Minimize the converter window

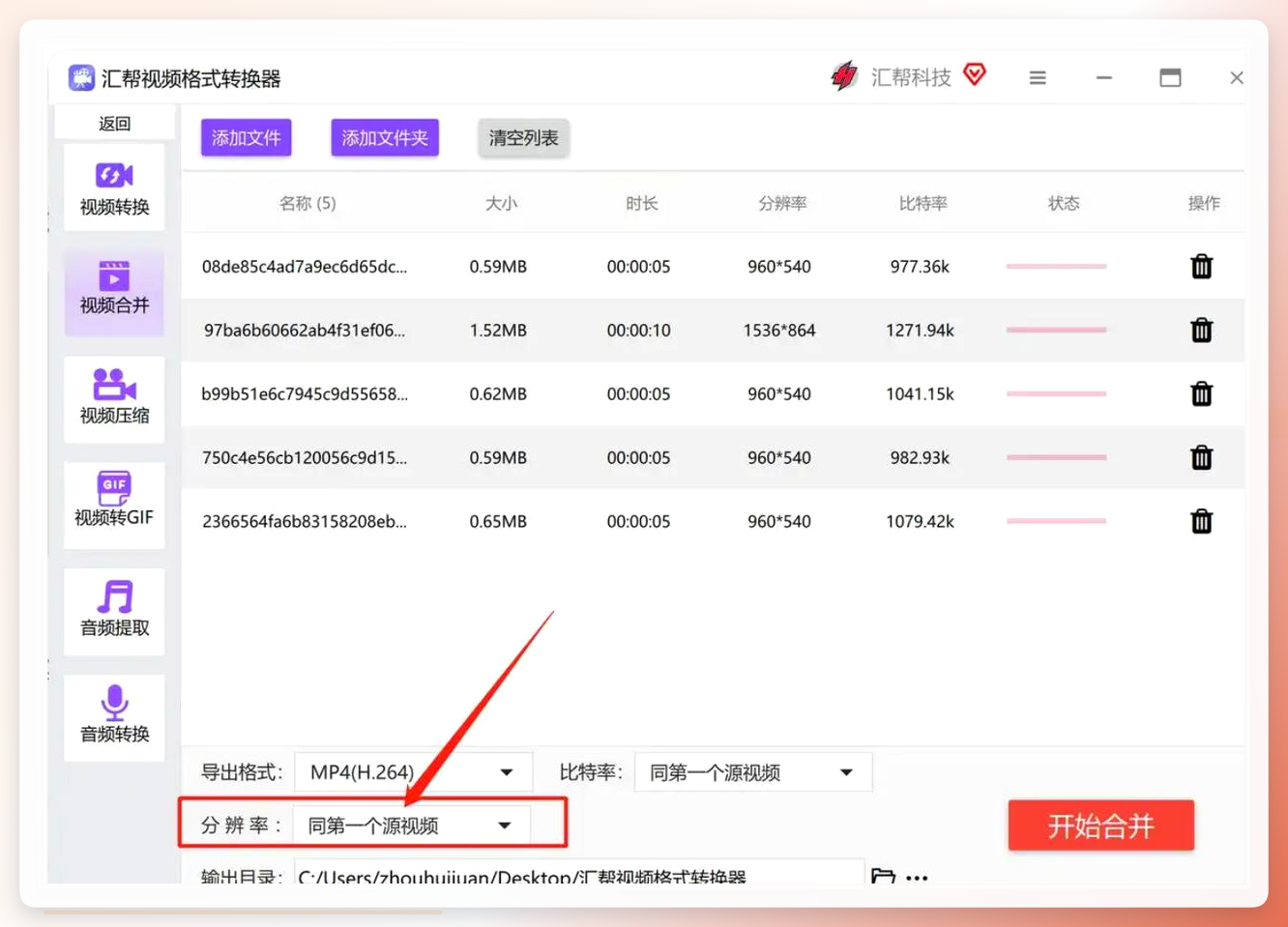coord(1103,77)
